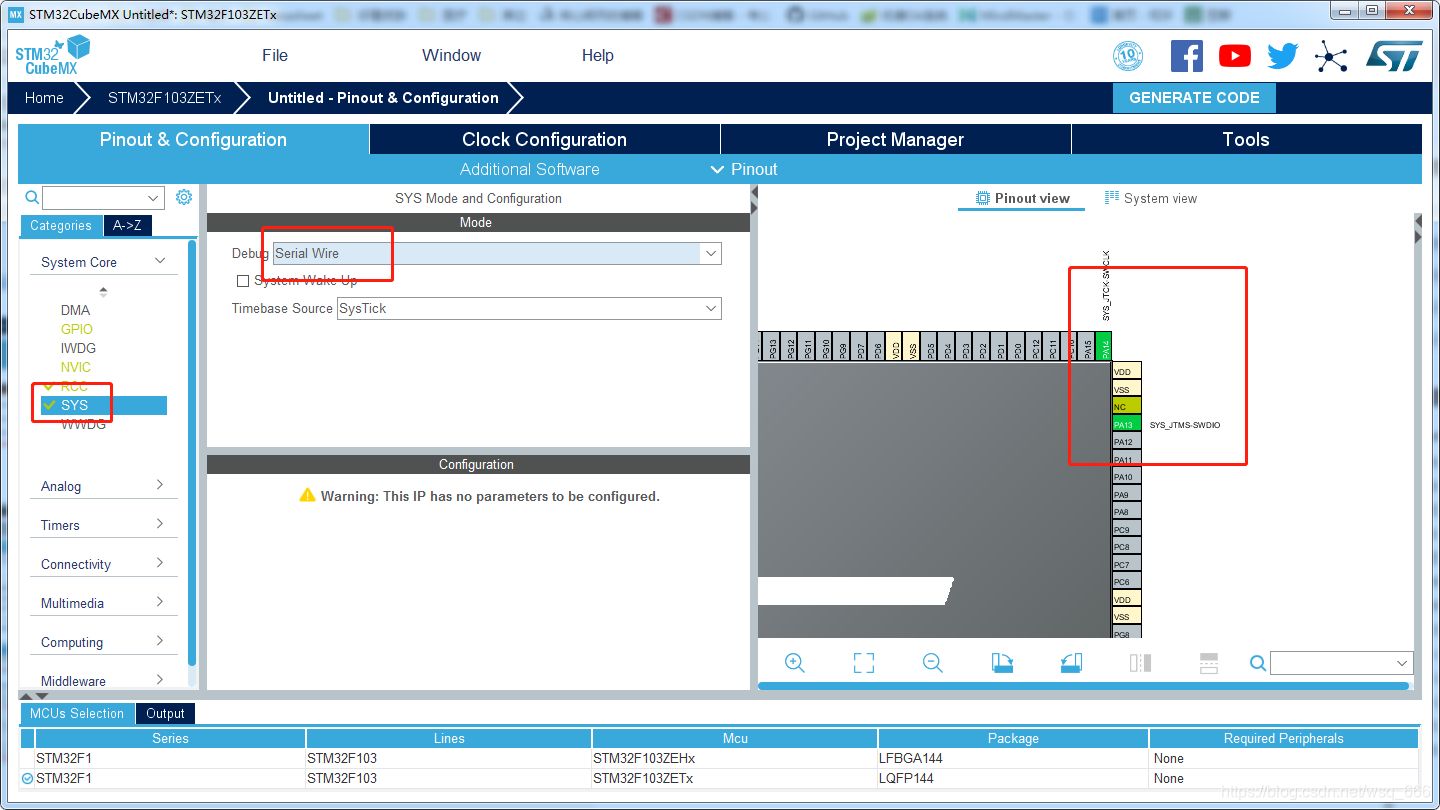Select the PA12 pin
Screen dimensions: 1440x810
pos(1126,442)
